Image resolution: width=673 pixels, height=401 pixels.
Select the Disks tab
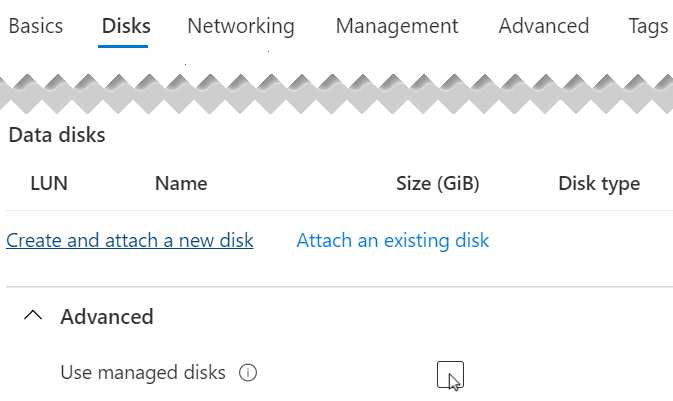pyautogui.click(x=126, y=26)
